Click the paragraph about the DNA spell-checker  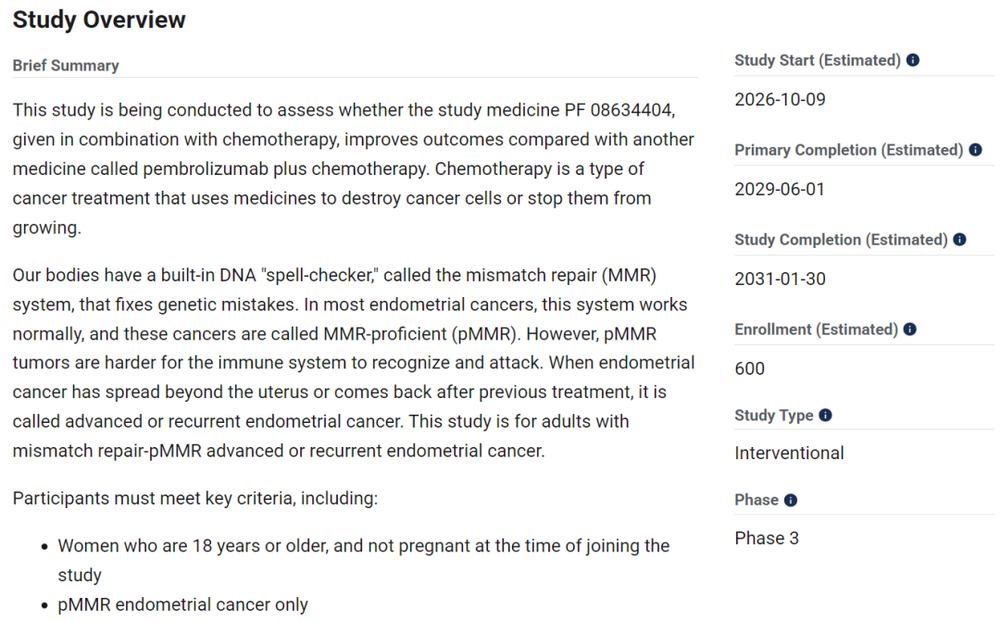(354, 363)
